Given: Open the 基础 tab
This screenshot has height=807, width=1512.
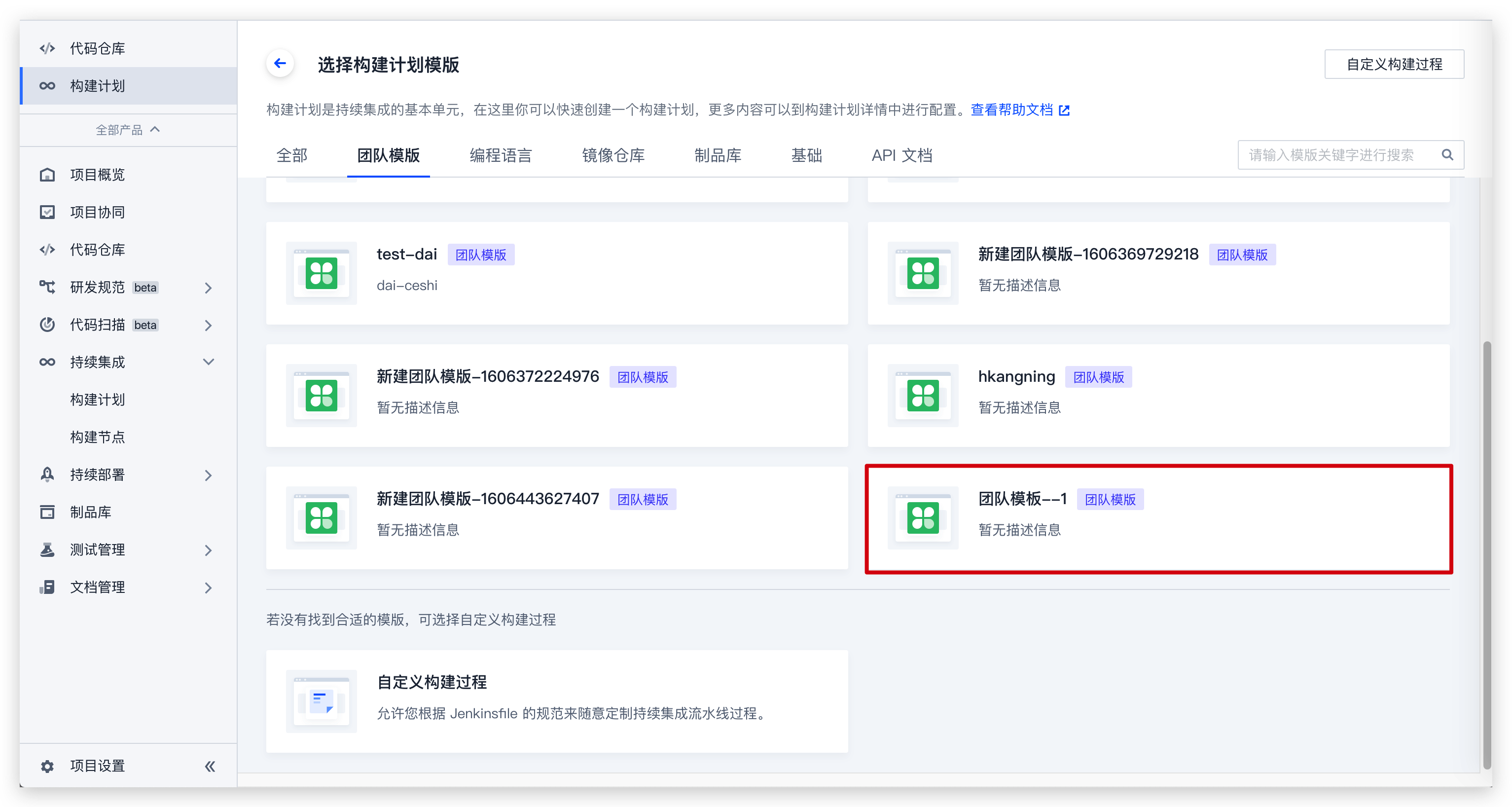Looking at the screenshot, I should point(806,155).
